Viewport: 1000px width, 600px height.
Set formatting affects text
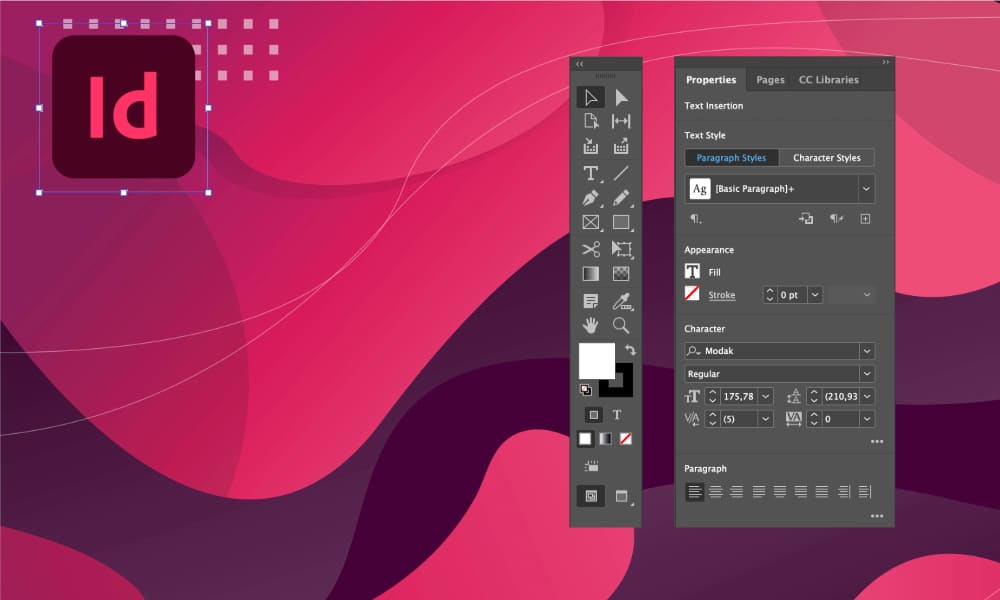[617, 415]
